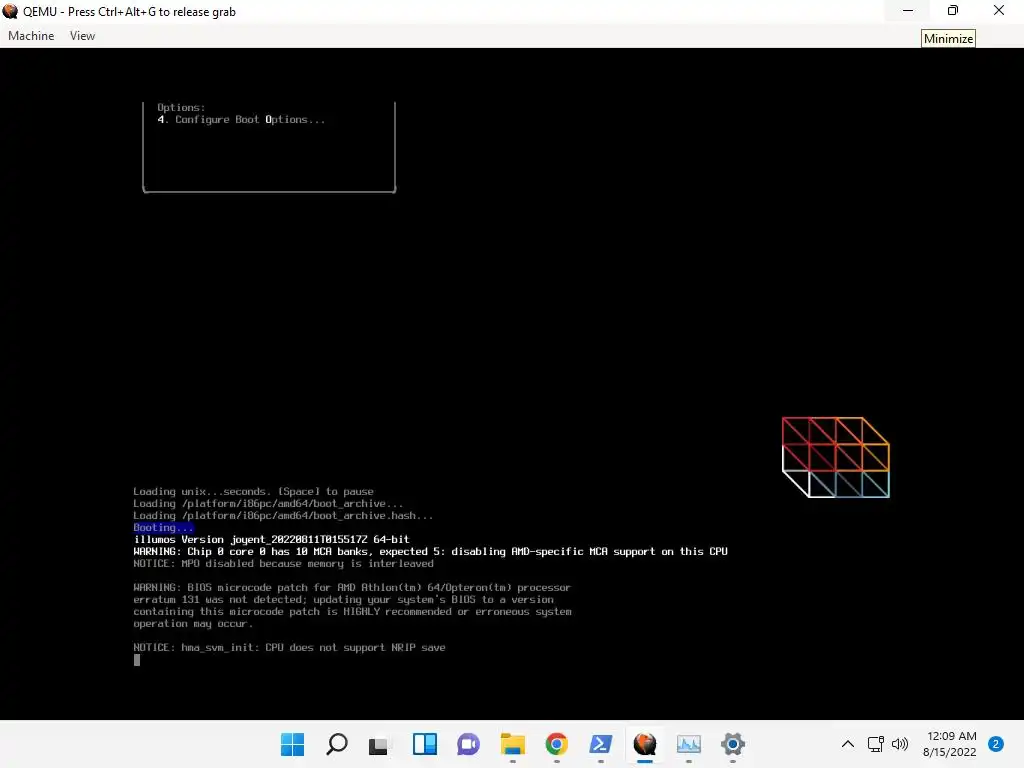This screenshot has width=1024, height=768.
Task: Click the QEMU icon in the title bar
Action: pyautogui.click(x=10, y=11)
